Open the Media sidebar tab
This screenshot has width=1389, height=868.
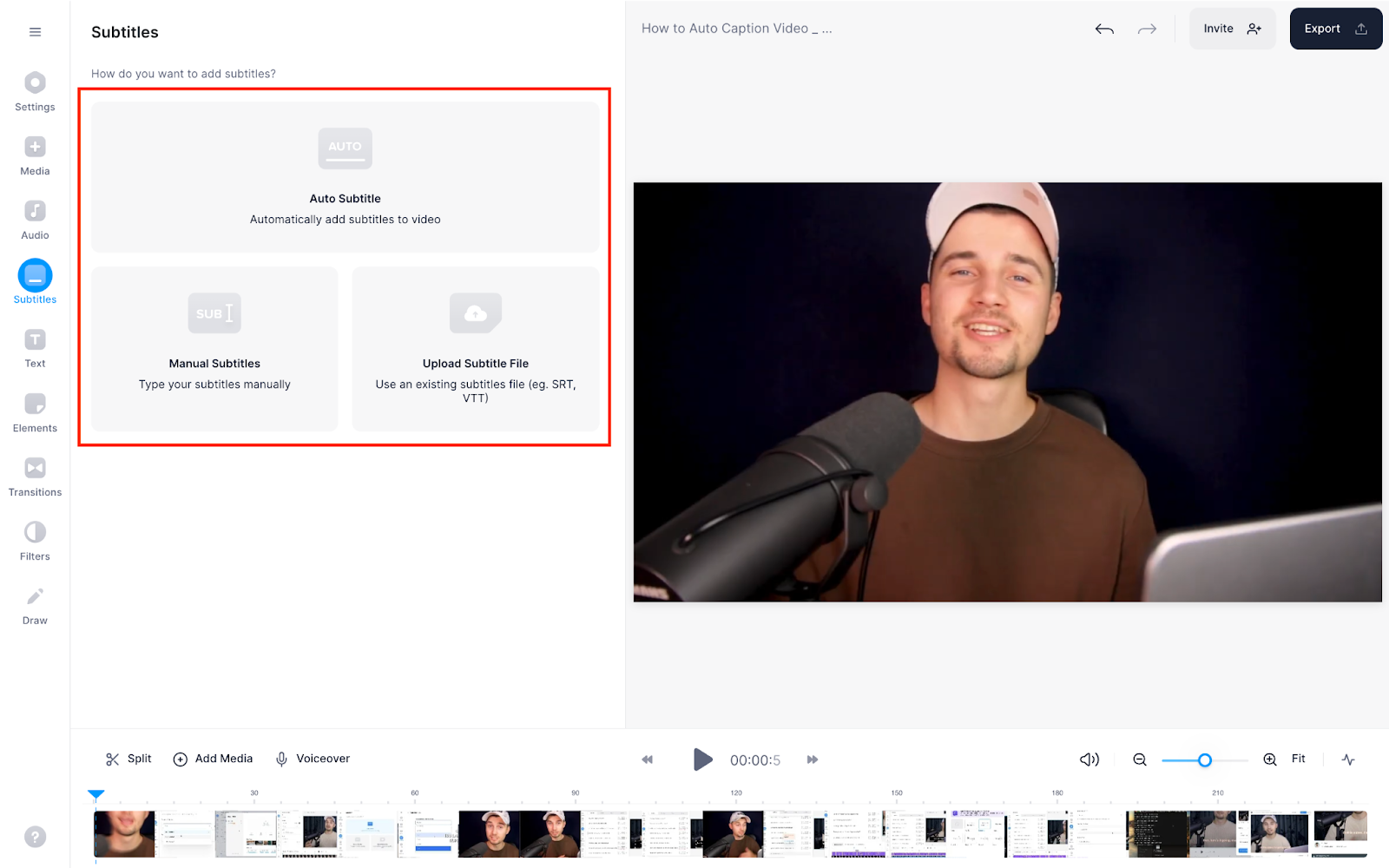click(35, 156)
